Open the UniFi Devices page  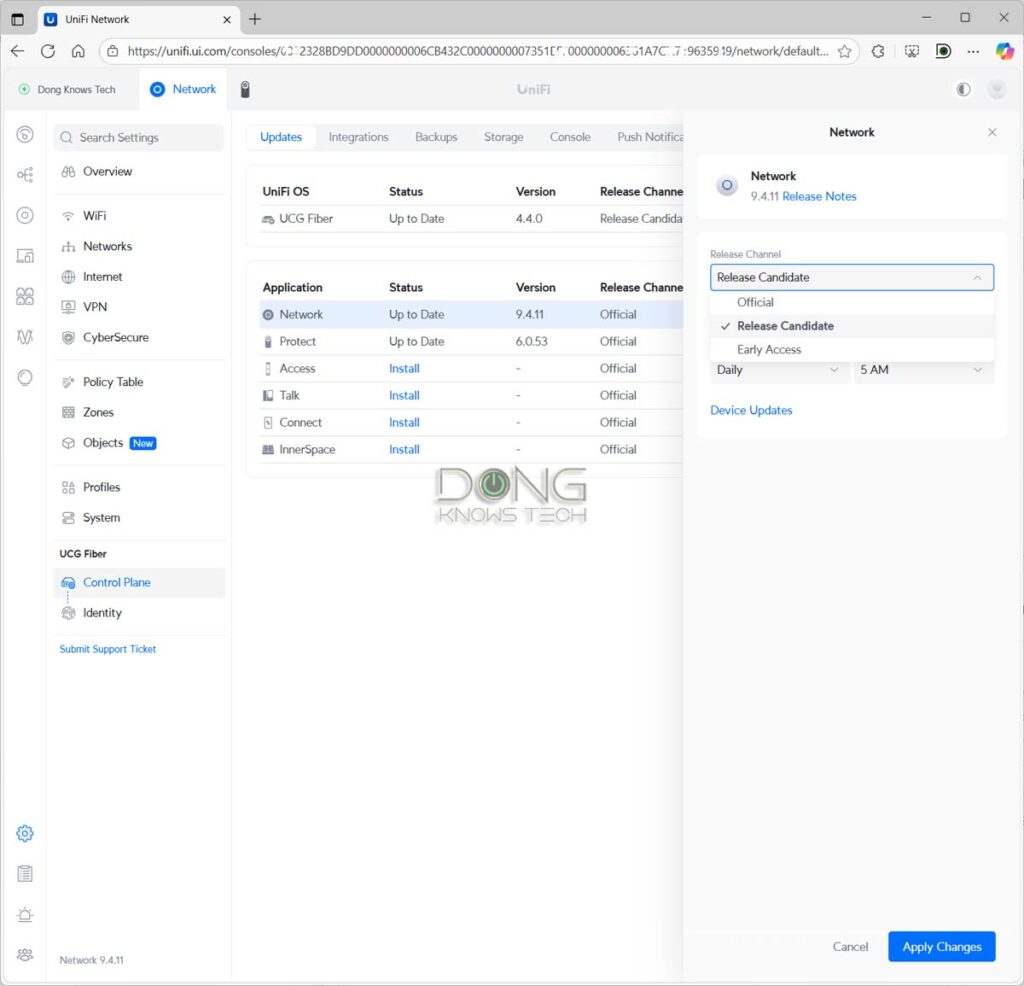click(25, 214)
